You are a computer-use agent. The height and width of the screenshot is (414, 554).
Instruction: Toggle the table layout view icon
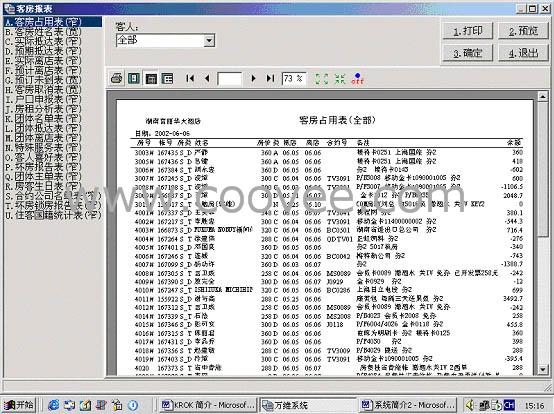pos(167,78)
